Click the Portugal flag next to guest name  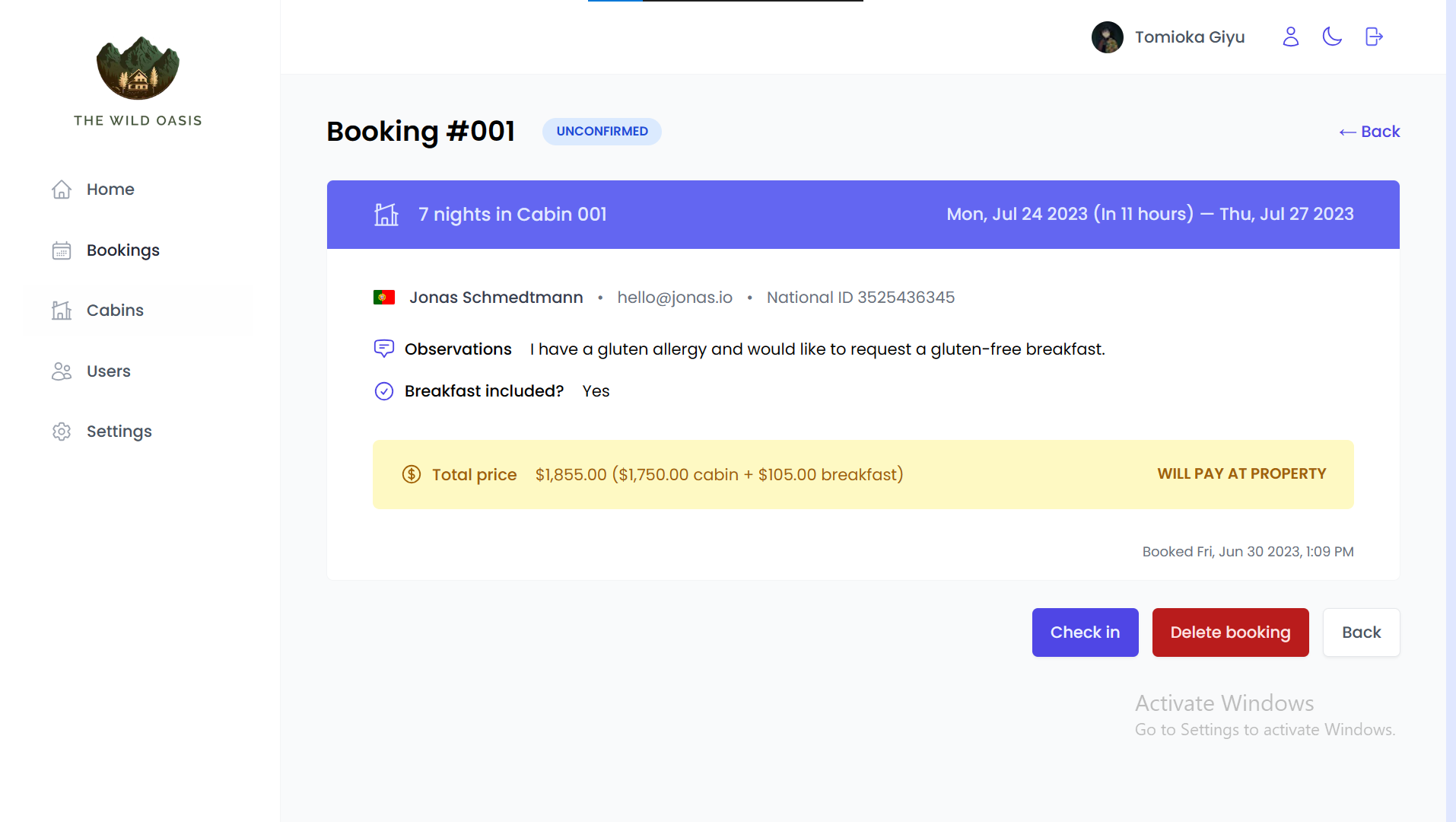tap(384, 297)
